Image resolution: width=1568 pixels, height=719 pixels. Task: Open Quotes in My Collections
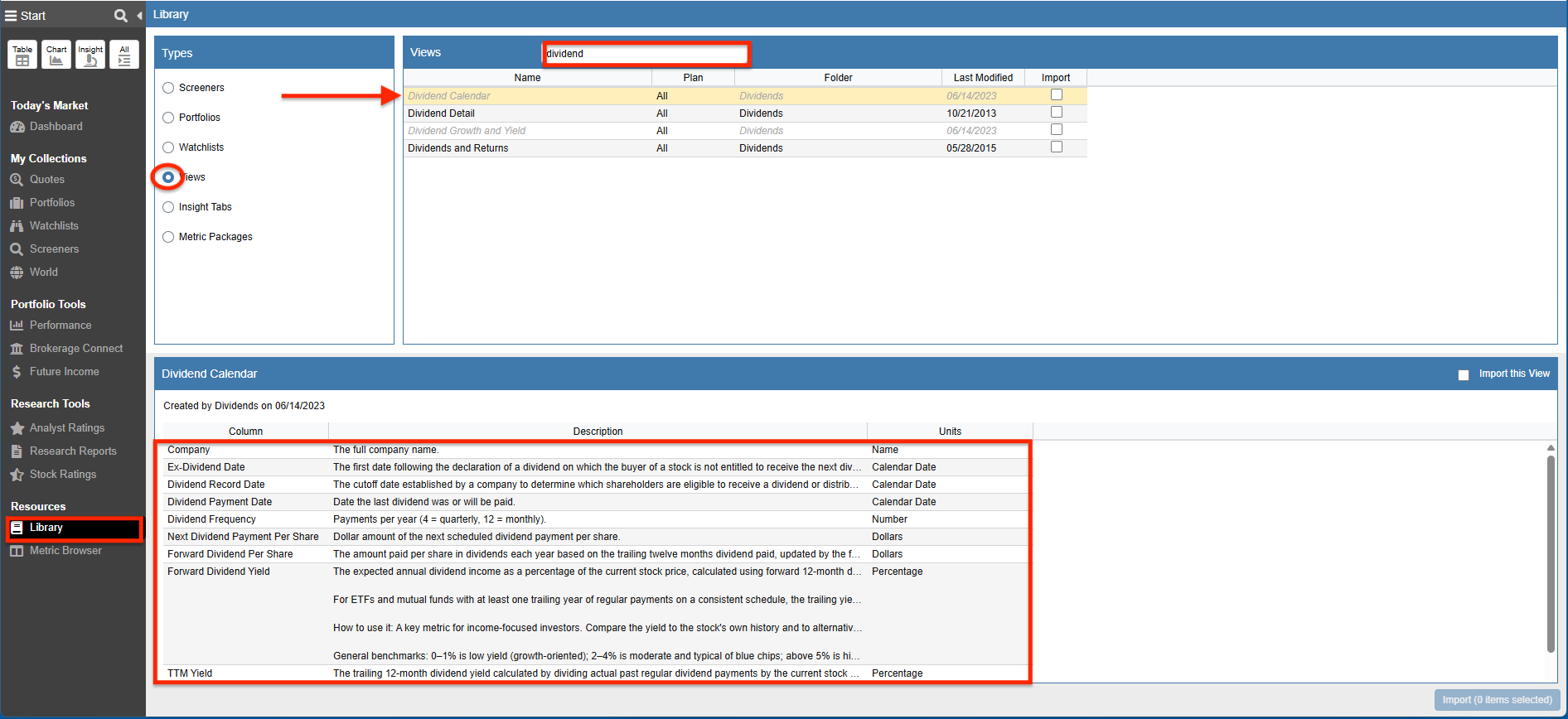click(x=46, y=180)
